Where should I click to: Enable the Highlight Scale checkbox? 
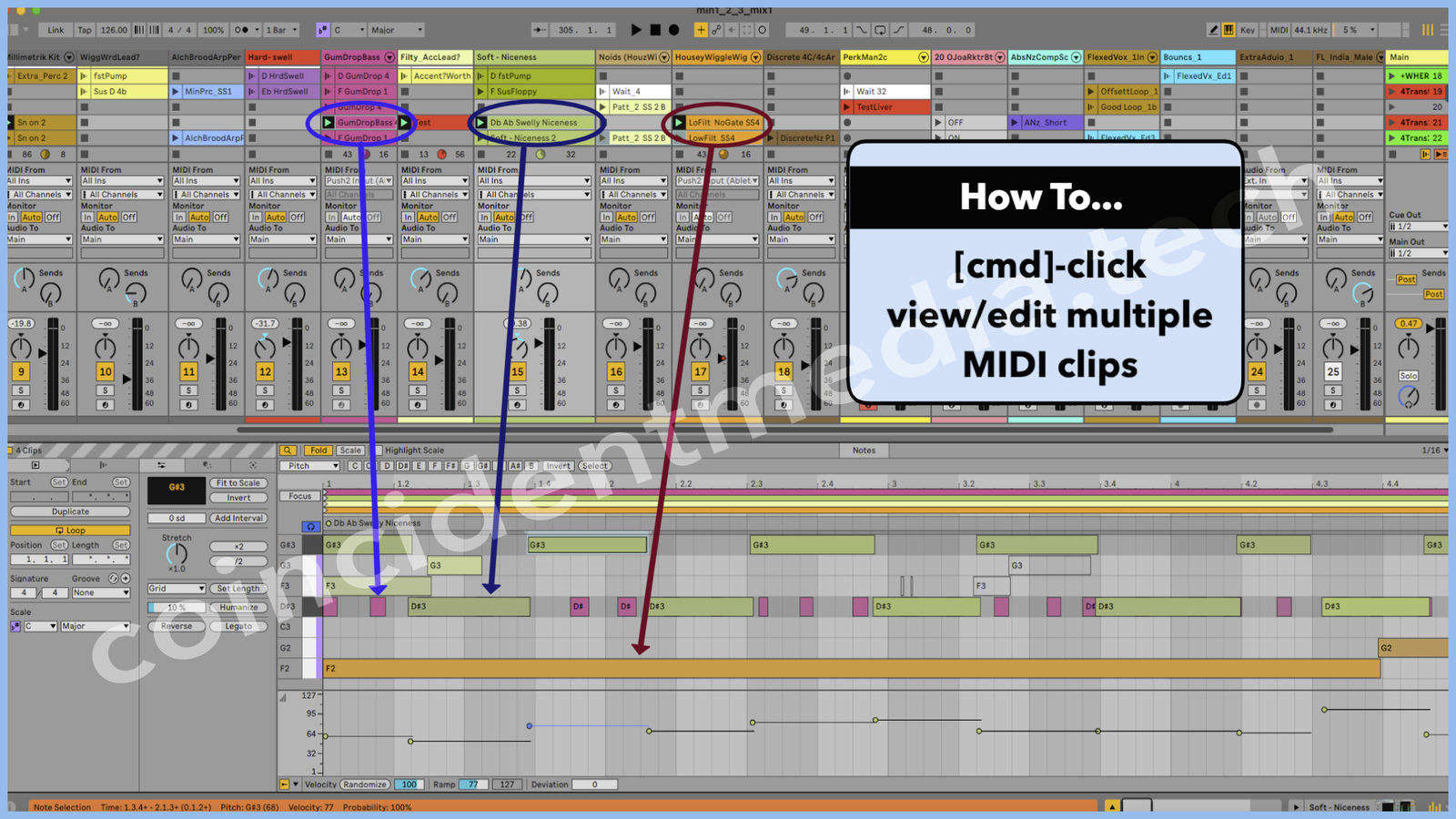(x=379, y=450)
